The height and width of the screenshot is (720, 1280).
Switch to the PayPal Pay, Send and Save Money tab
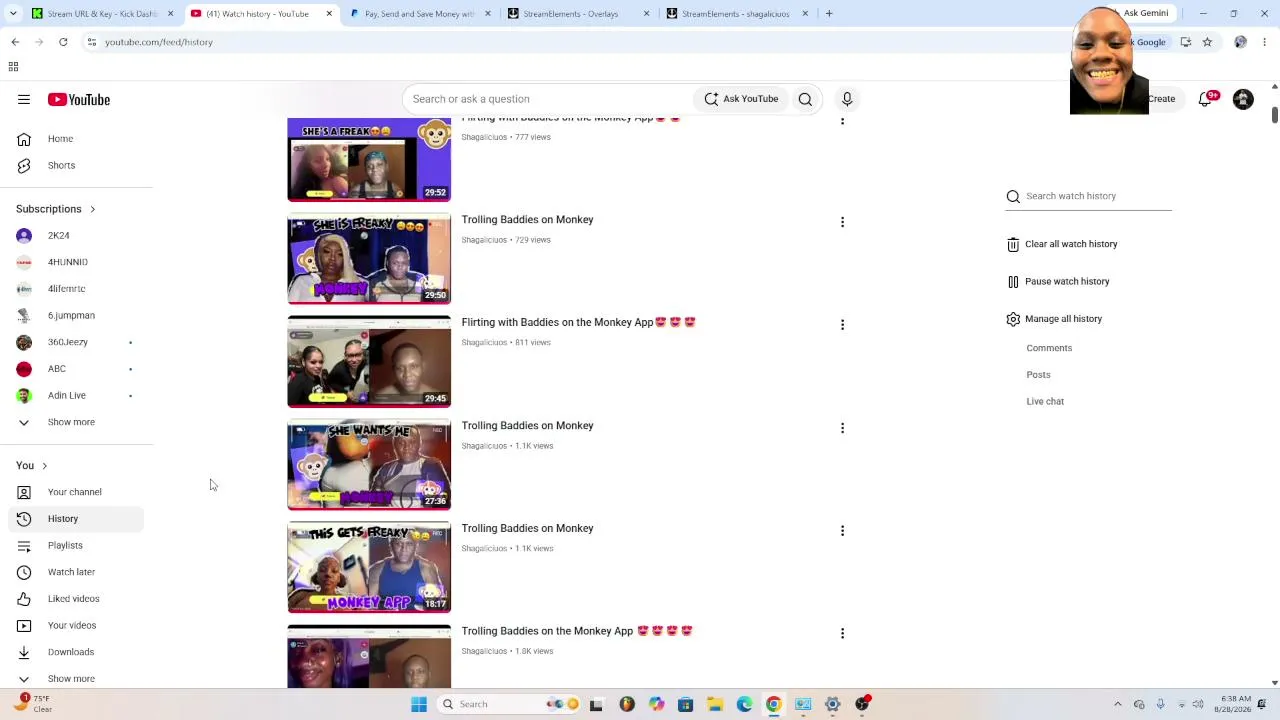[x=418, y=14]
